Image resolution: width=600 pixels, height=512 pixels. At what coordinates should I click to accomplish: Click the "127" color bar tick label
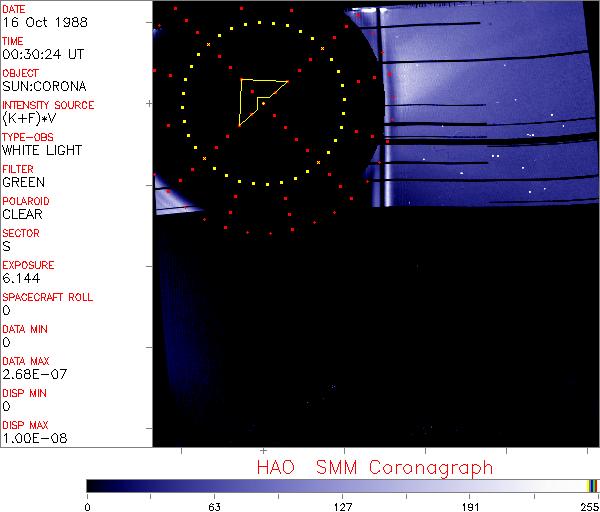[342, 505]
